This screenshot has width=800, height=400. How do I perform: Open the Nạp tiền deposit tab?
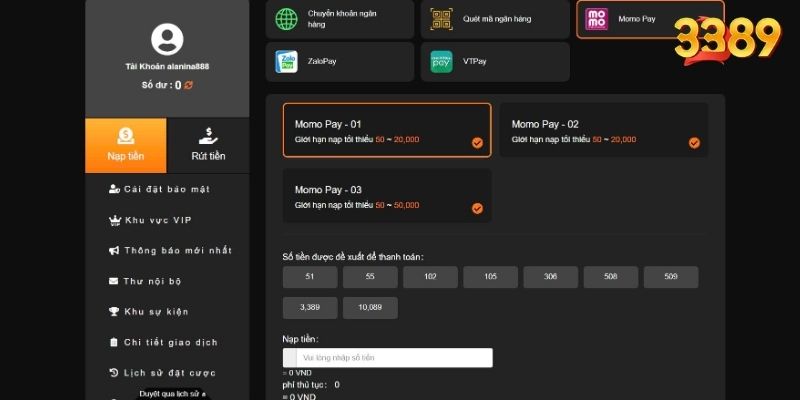click(x=126, y=145)
